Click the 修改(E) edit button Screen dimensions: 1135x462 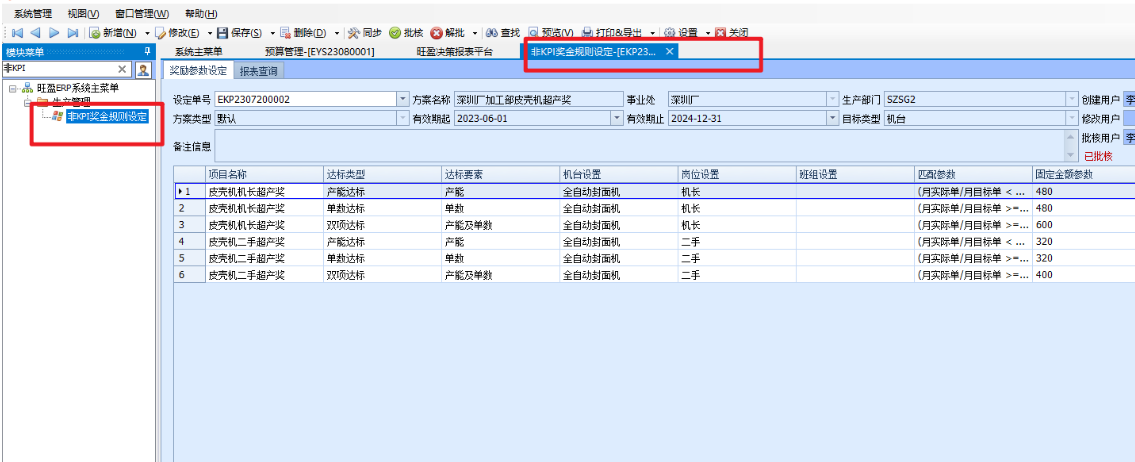[177, 33]
